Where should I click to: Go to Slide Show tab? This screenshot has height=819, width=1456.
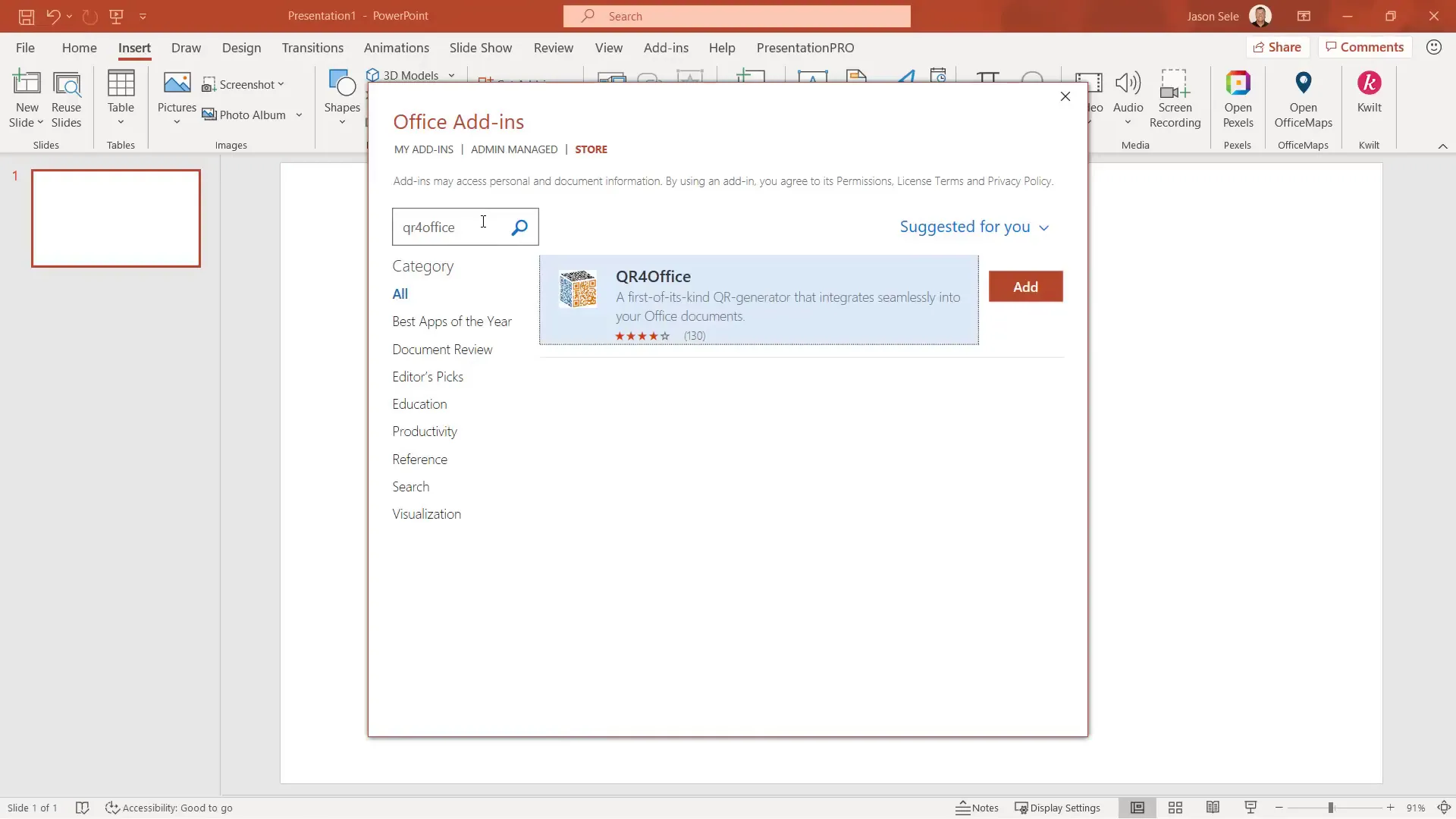[480, 47]
